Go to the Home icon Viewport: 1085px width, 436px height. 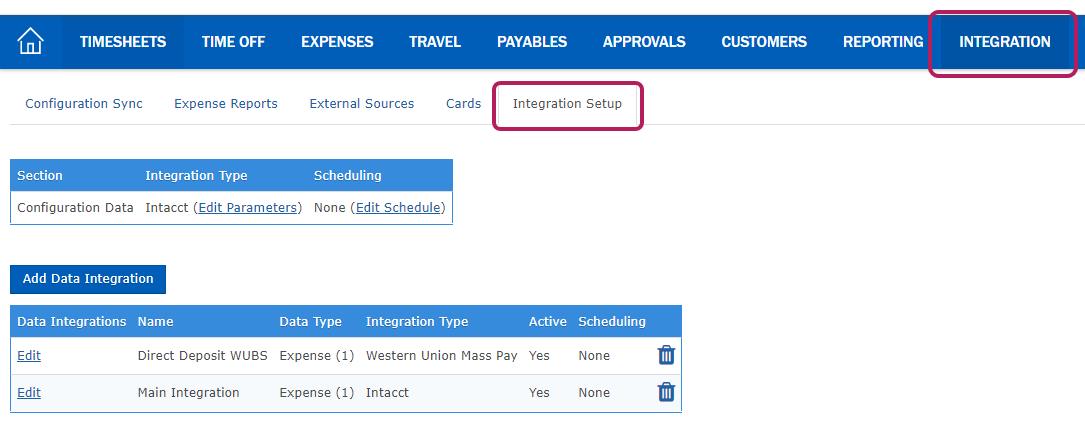pyautogui.click(x=30, y=42)
